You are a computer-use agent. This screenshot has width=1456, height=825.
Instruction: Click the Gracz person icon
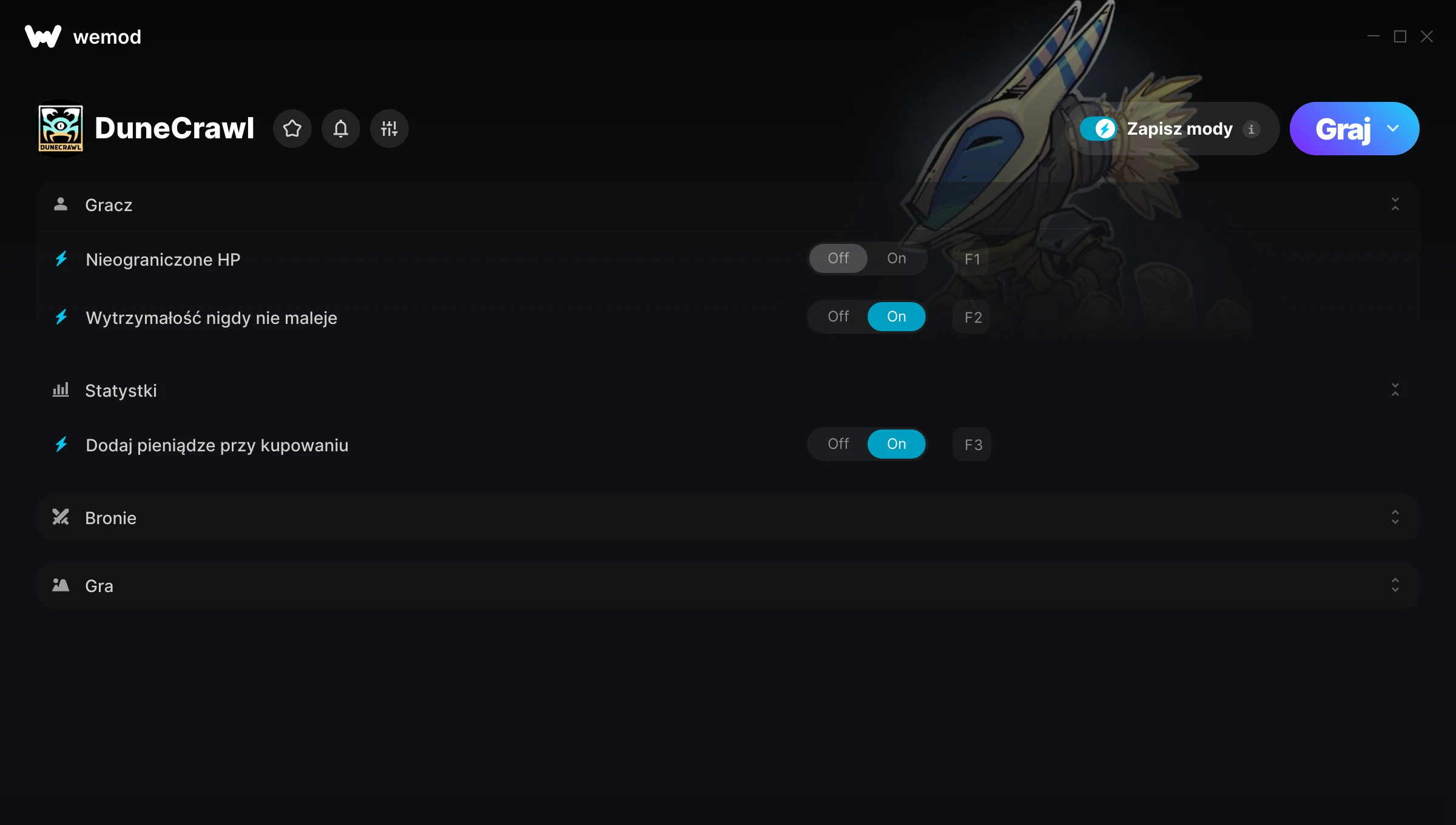[x=61, y=204]
